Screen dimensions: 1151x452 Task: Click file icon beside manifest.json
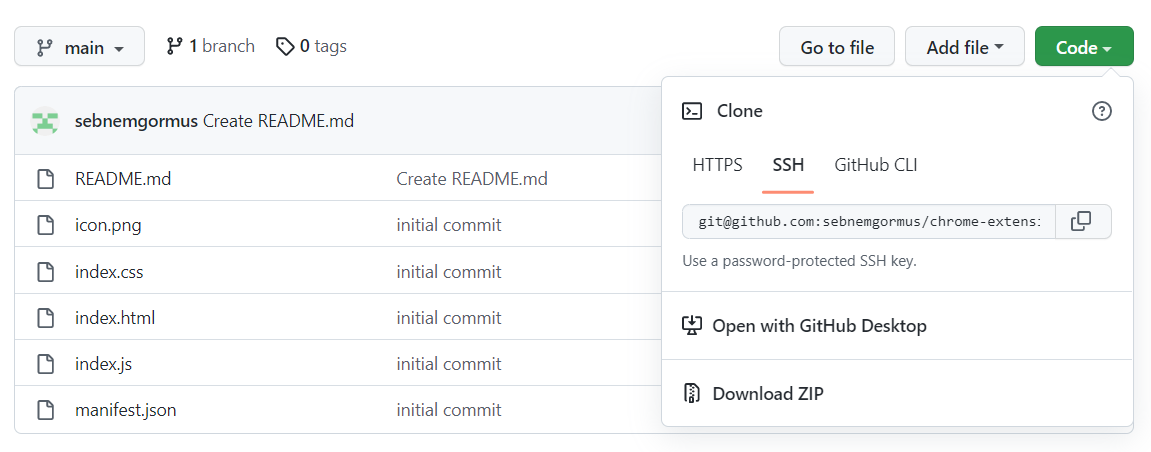tap(46, 409)
